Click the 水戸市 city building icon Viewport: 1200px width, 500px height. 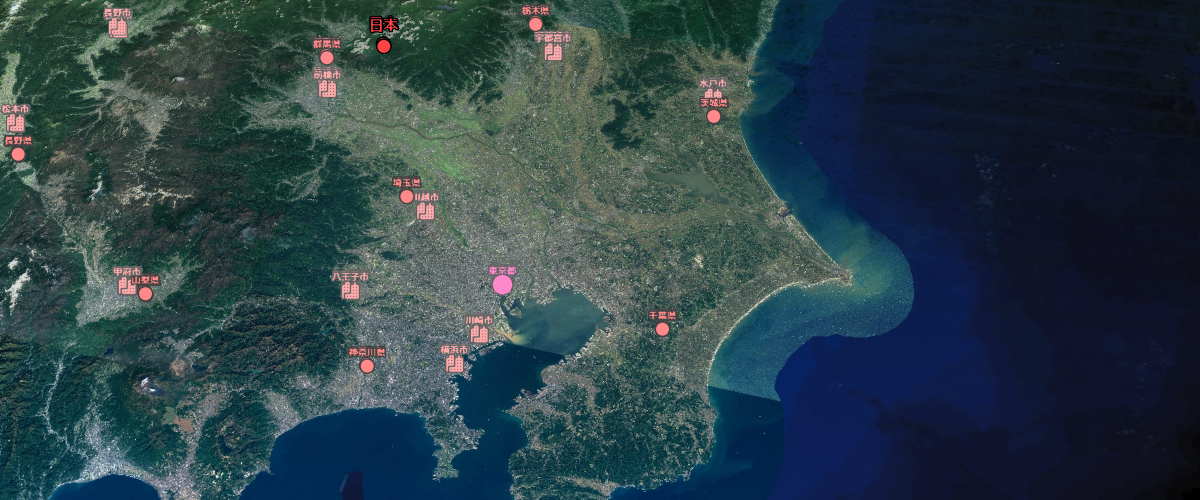(713, 93)
